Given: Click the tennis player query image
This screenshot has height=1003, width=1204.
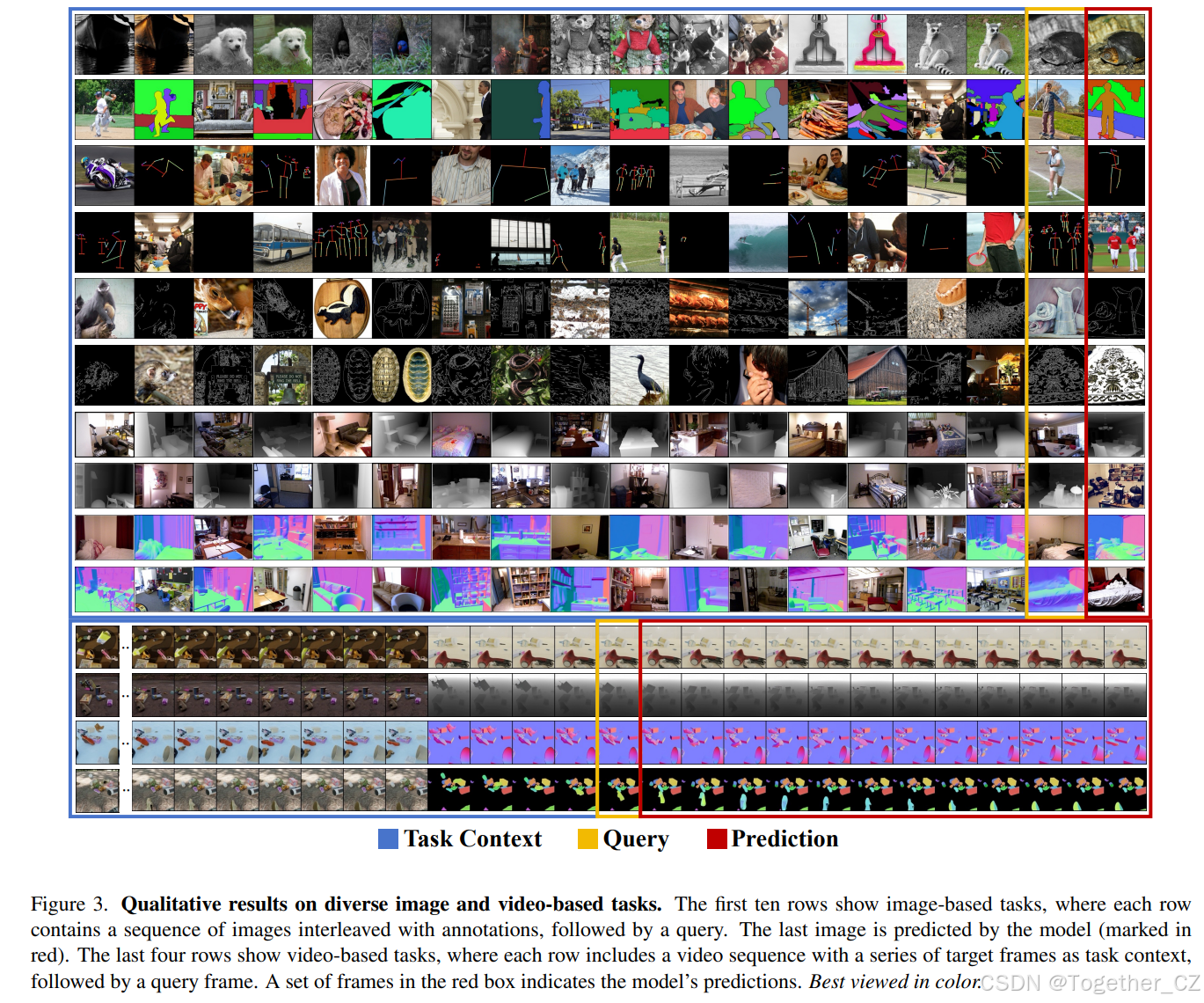Looking at the screenshot, I should pyautogui.click(x=1054, y=174).
